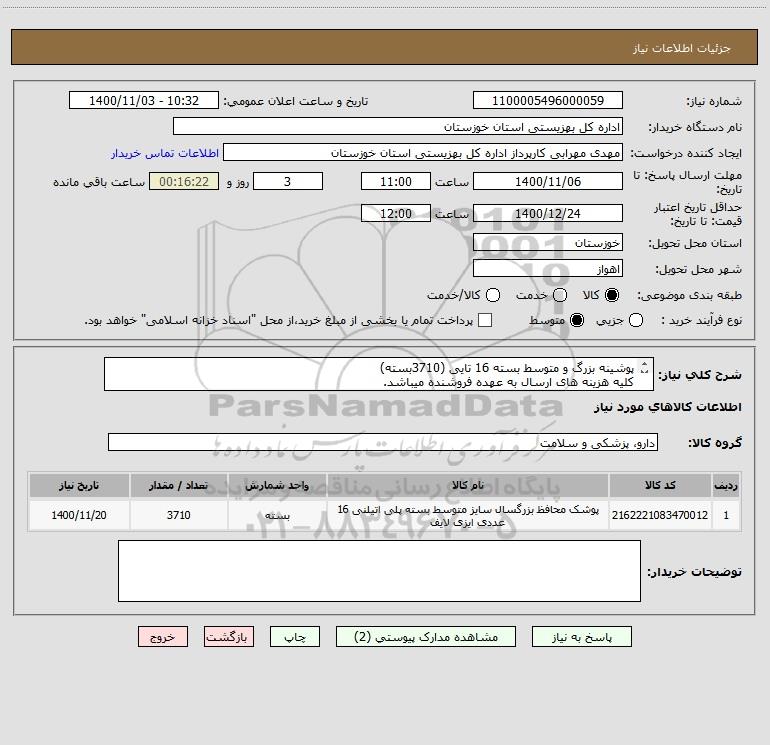Click the buyer notes text area
Viewport: 770px width, 745px height.
[379, 571]
